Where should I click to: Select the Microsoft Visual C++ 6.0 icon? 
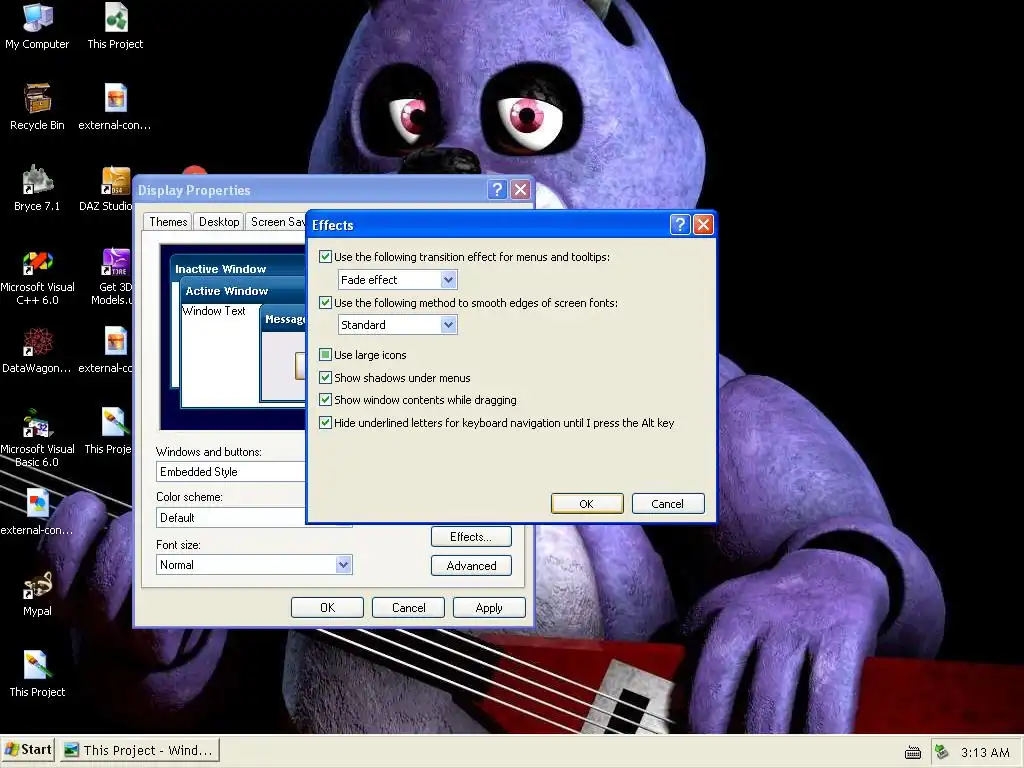pos(37,278)
